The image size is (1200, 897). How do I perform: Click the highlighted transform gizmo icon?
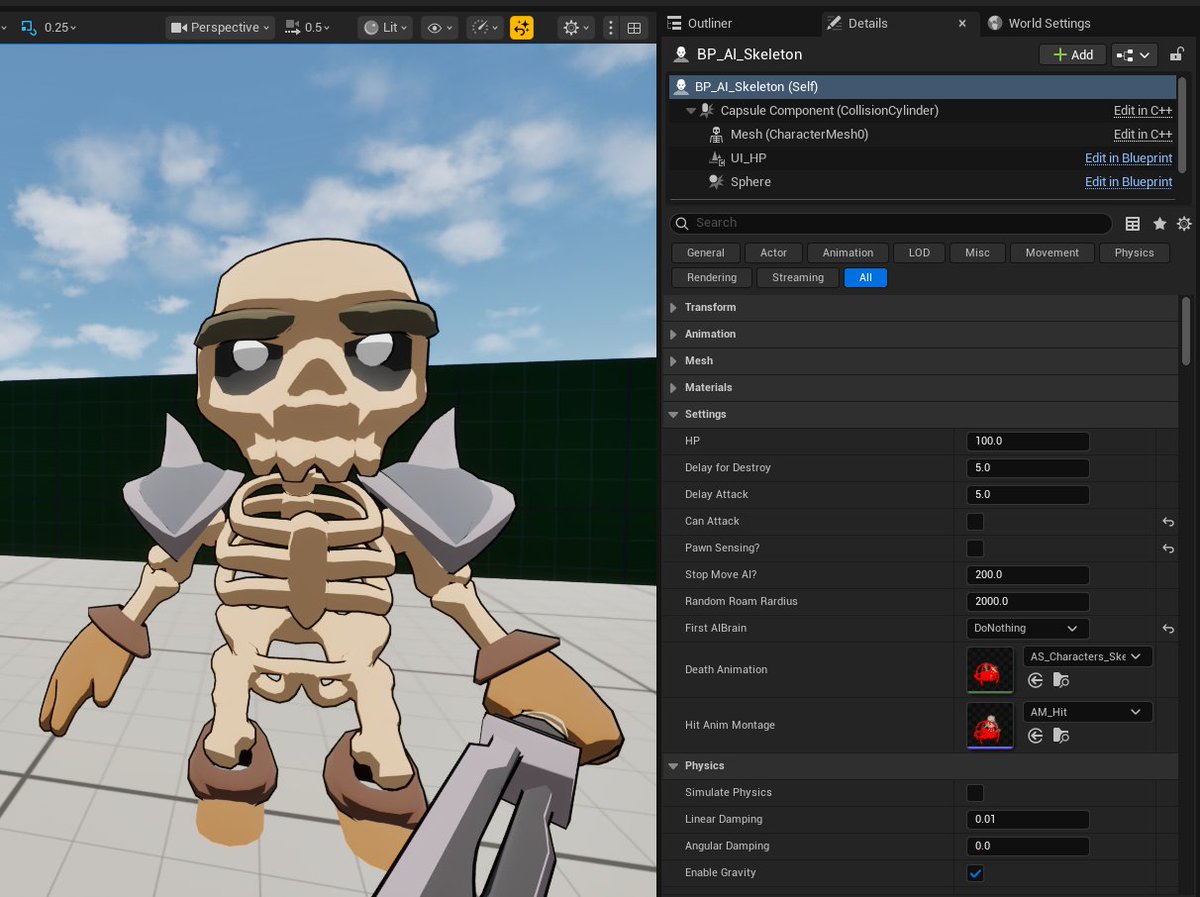click(521, 27)
